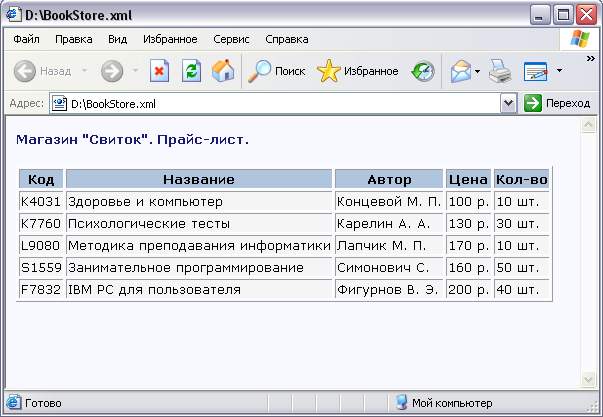Open the address bar dropdown list
Screen dimensions: 603x417
508,103
